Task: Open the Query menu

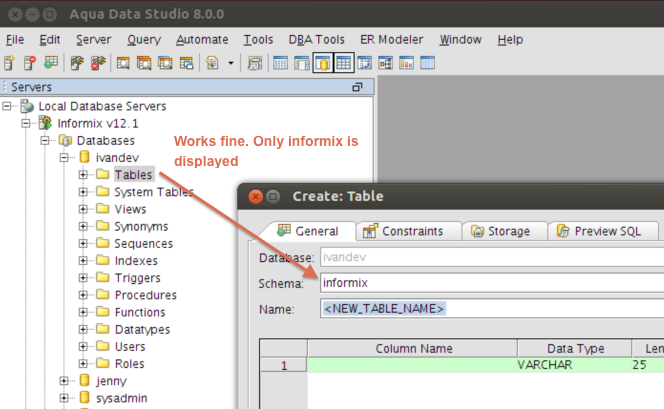Action: point(144,39)
